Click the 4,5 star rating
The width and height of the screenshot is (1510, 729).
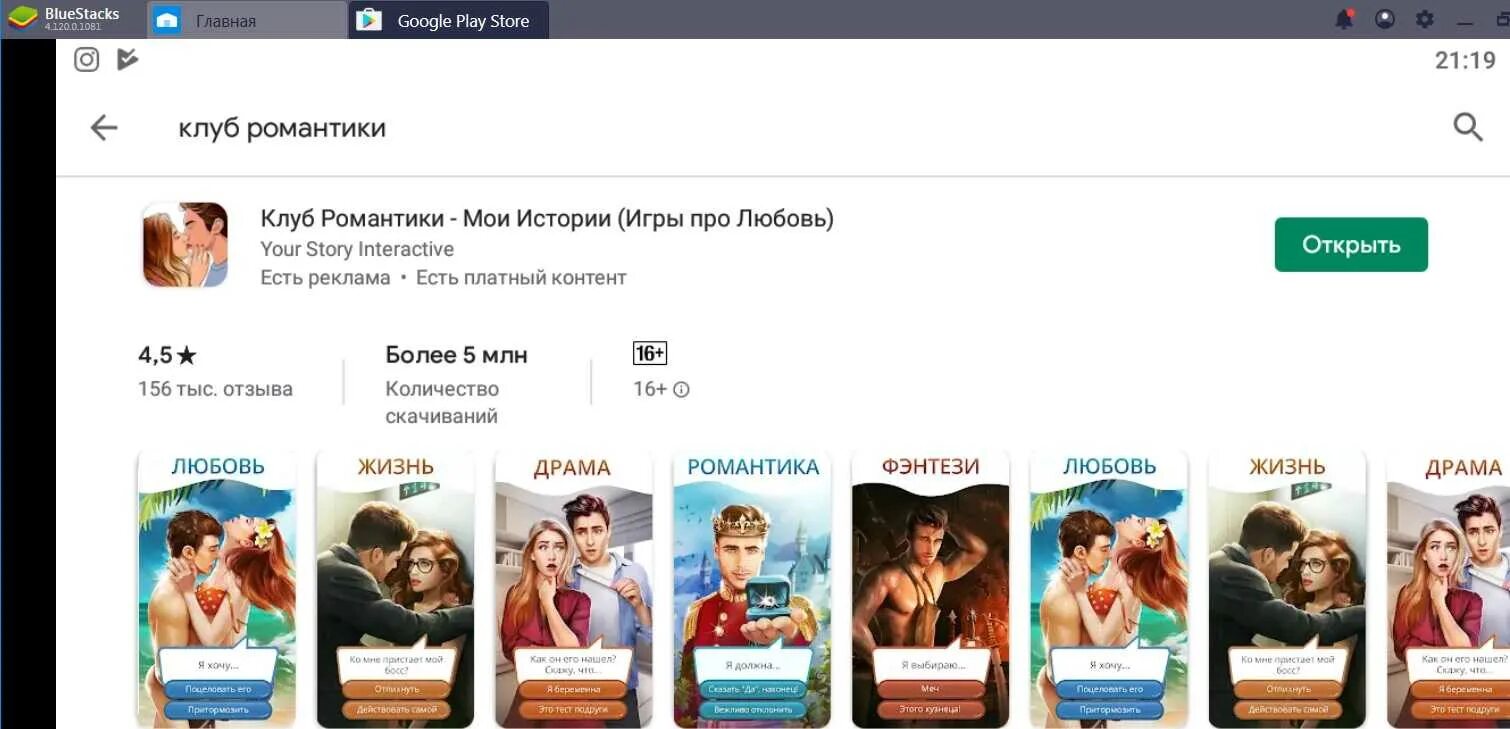pyautogui.click(x=168, y=355)
